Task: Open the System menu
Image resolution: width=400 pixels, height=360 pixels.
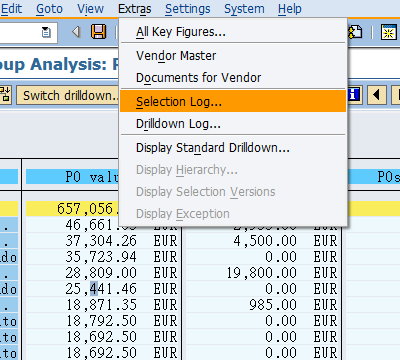Action: pos(244,9)
